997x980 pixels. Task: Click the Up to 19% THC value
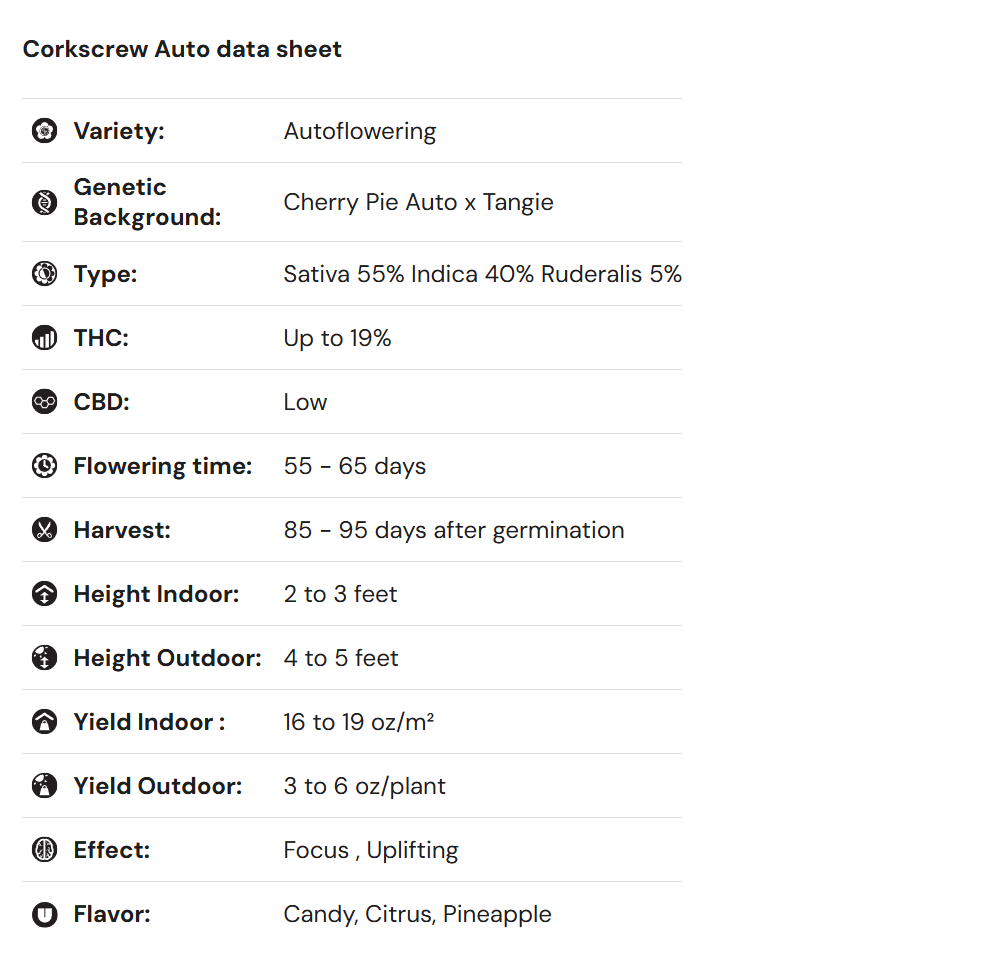(337, 338)
